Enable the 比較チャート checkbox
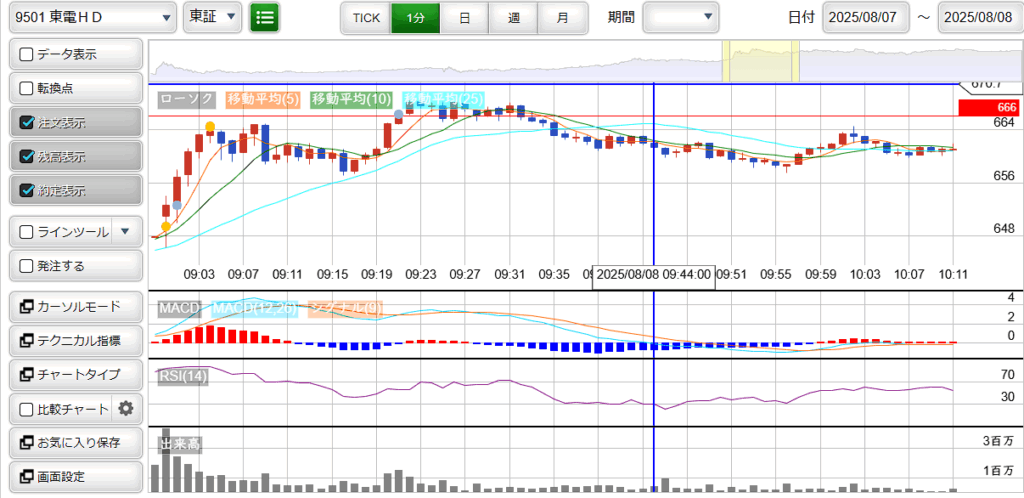The width and height of the screenshot is (1024, 498). coord(27,409)
